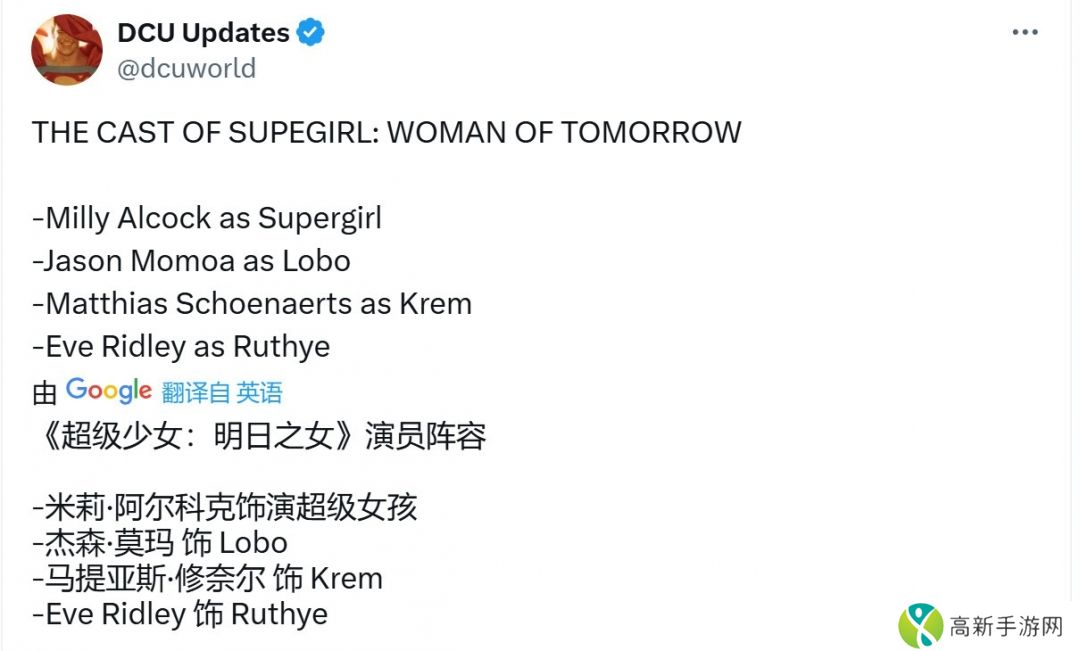Click the green watermark logo icon

(920, 625)
